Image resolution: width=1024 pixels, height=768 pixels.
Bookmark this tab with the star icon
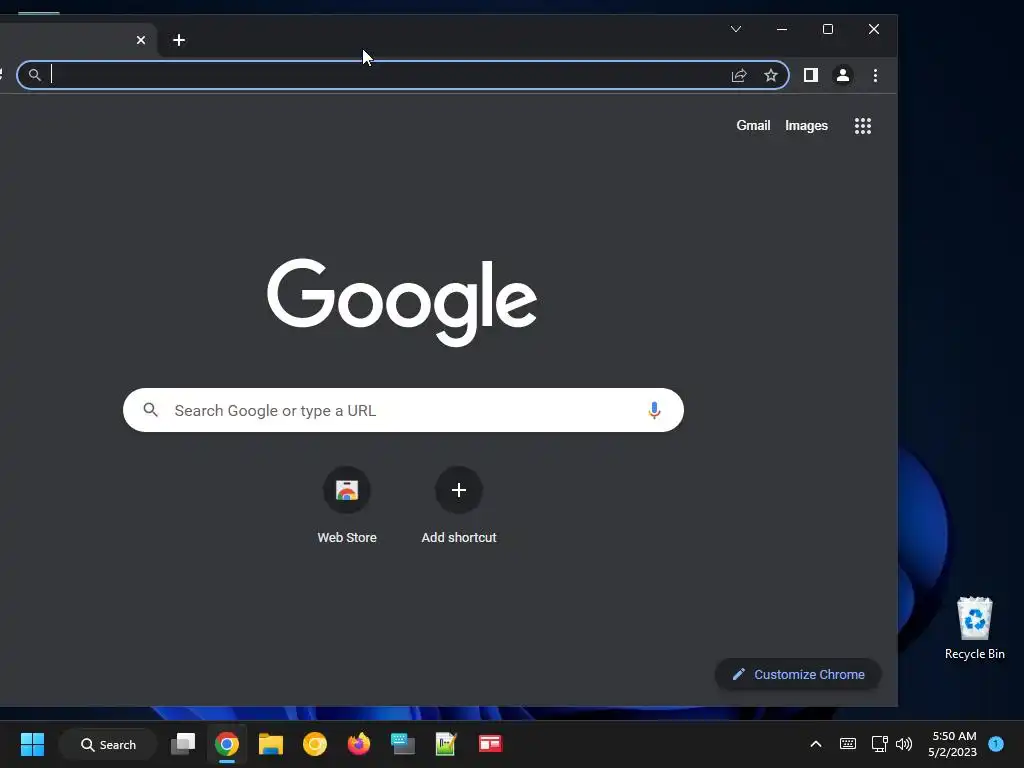pyautogui.click(x=771, y=75)
